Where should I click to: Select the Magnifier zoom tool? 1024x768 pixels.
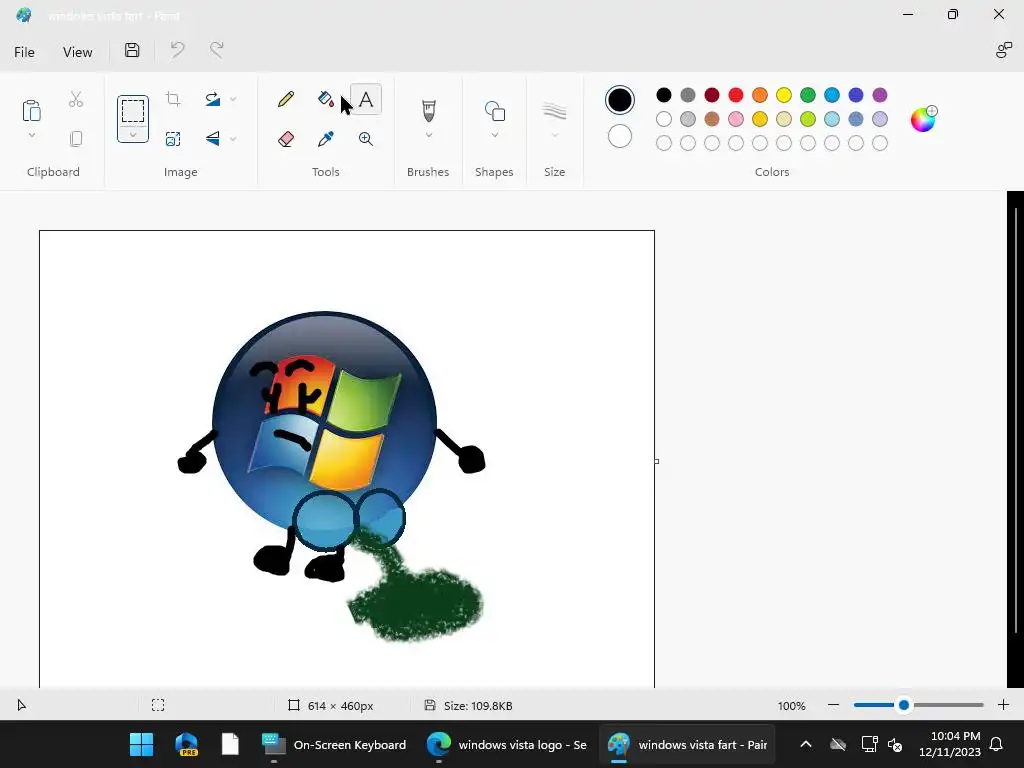(x=366, y=139)
